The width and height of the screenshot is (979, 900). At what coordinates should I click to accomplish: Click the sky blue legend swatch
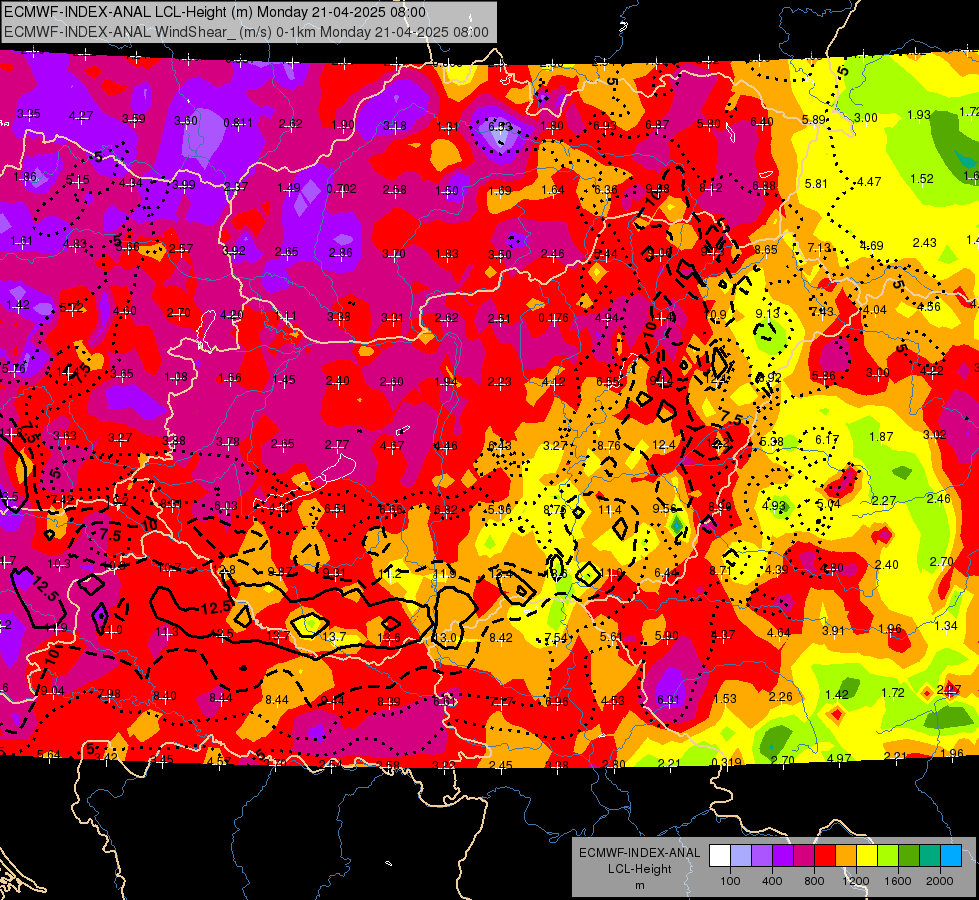950,856
